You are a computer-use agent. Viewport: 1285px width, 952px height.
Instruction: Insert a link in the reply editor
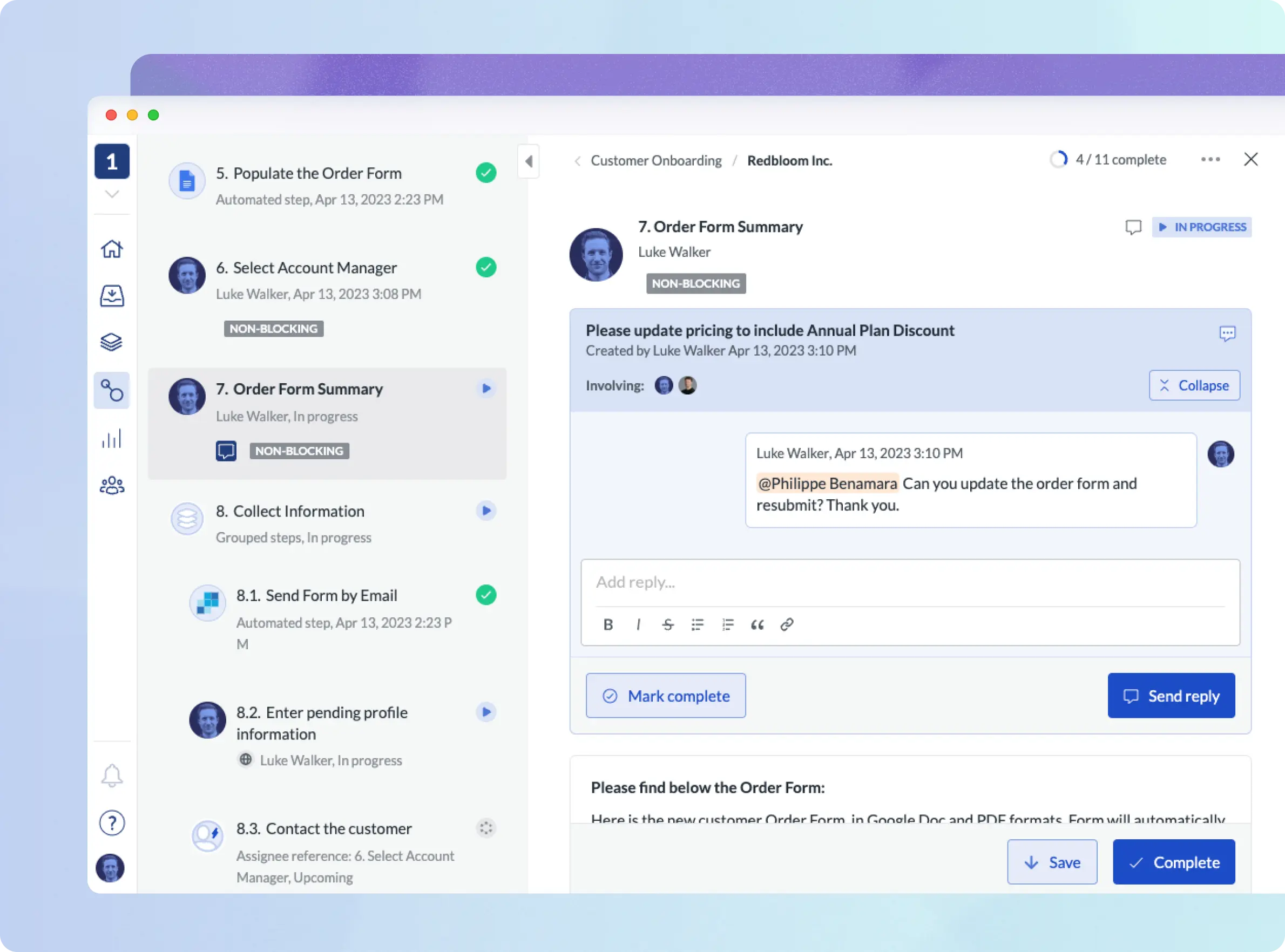click(x=787, y=624)
